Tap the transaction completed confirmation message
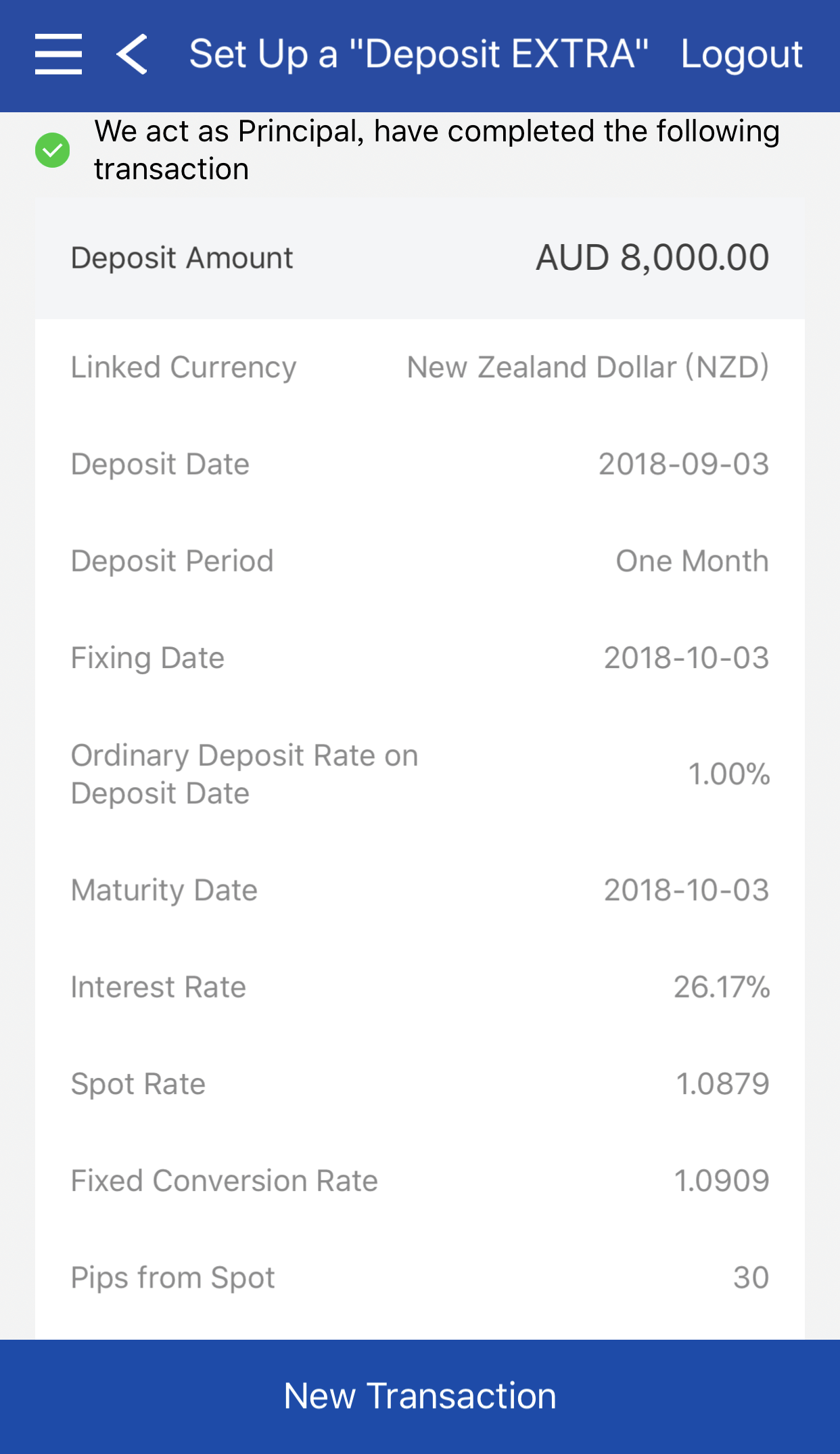840x1454 pixels. tap(436, 150)
